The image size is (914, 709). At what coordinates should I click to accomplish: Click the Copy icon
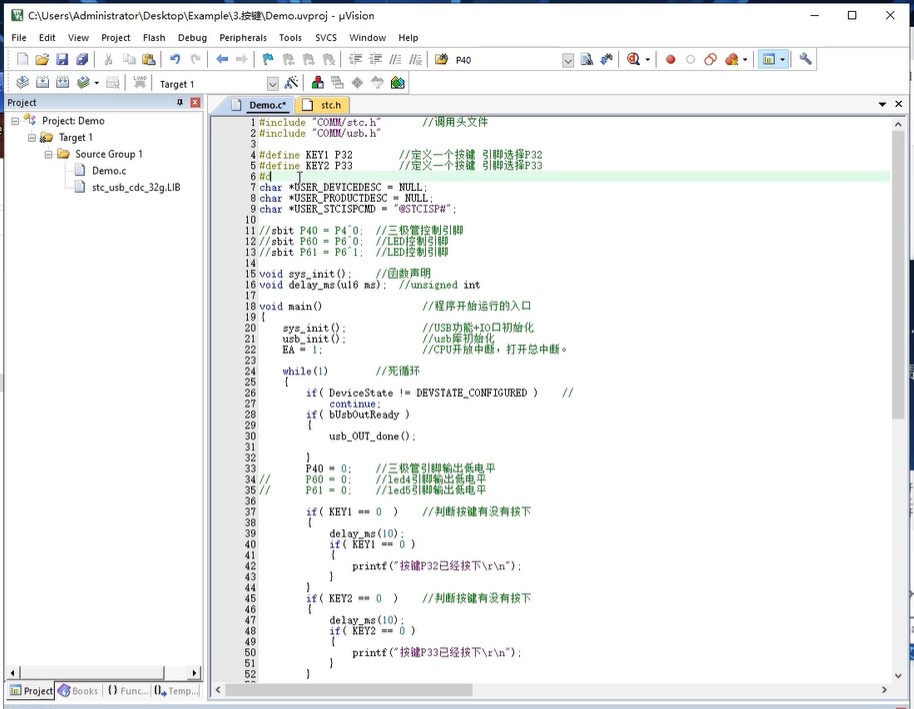tap(129, 59)
